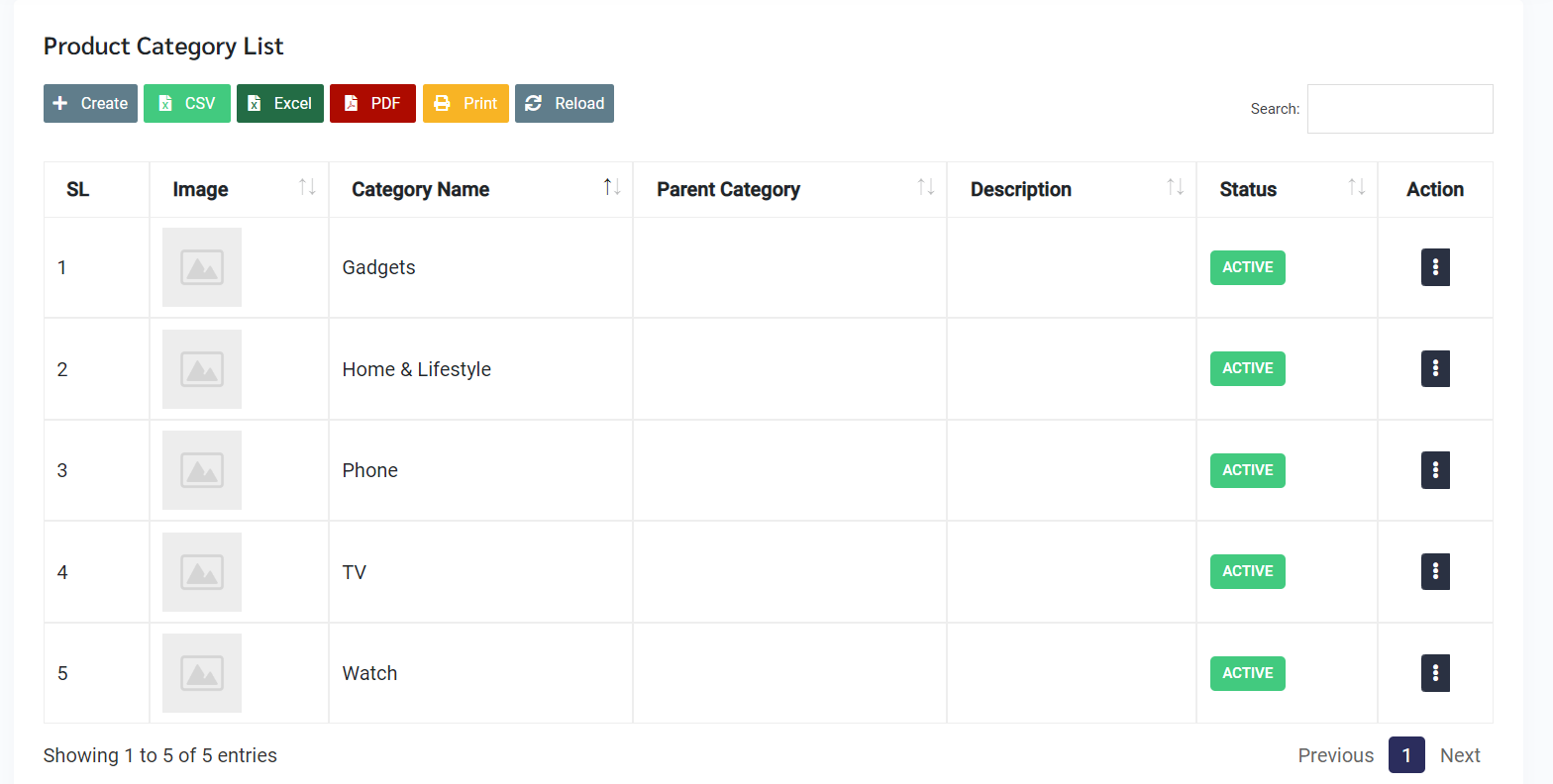Sort by Parent Category column arrows
The image size is (1553, 784).
(925, 187)
